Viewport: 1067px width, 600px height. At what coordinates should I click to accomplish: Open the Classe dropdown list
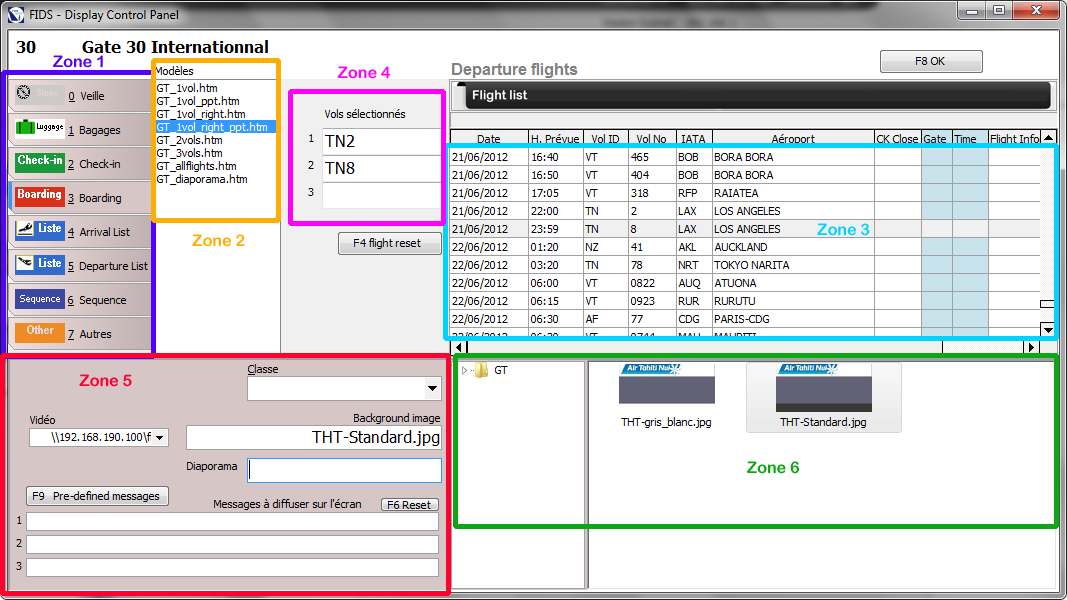pyautogui.click(x=432, y=388)
